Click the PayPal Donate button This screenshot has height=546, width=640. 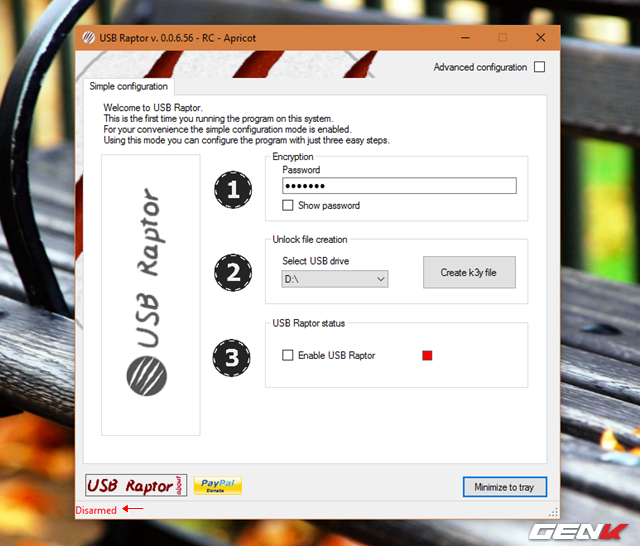pos(218,485)
